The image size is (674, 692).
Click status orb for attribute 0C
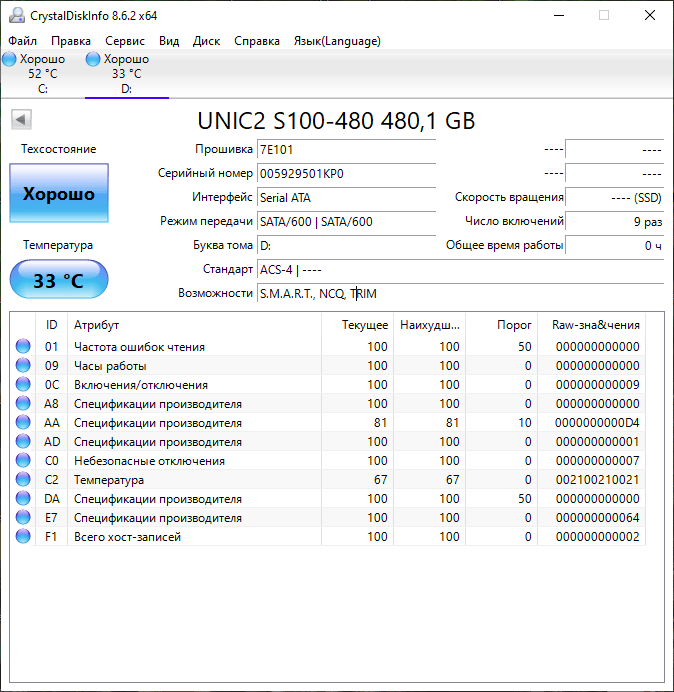pos(23,384)
